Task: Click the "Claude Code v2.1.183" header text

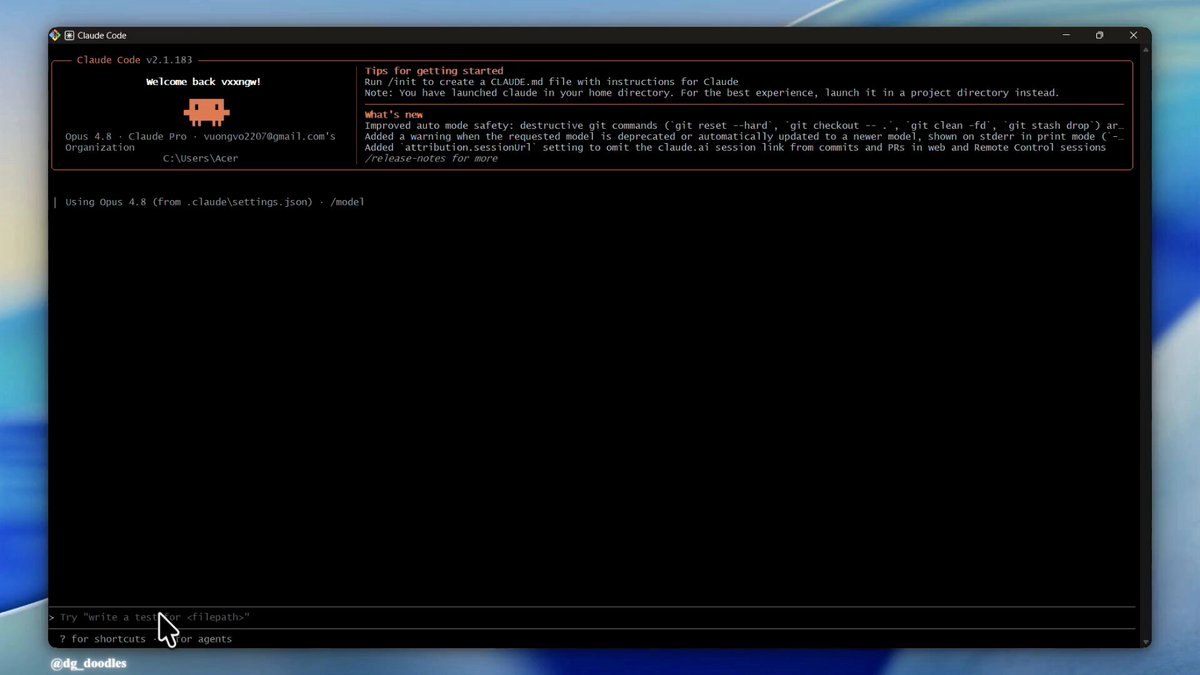Action: pyautogui.click(x=134, y=60)
